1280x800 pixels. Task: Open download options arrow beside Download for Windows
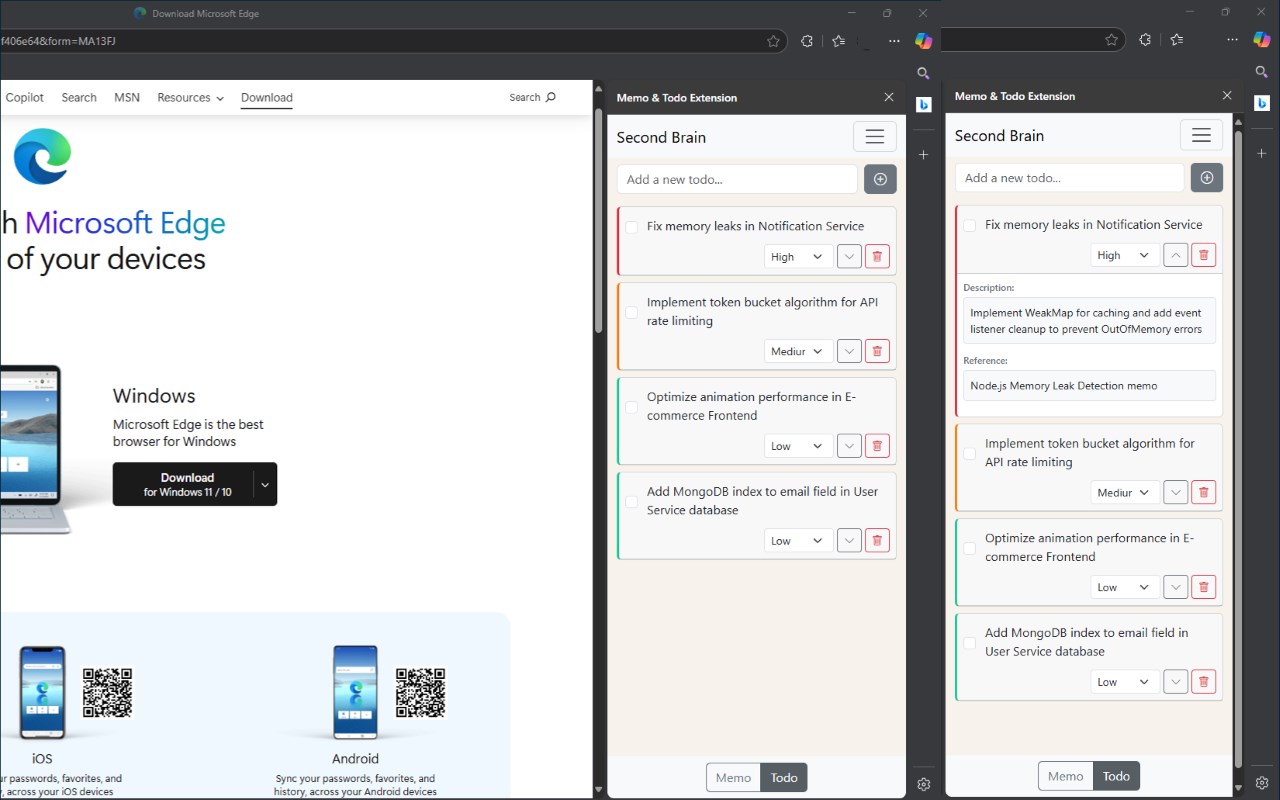coord(265,484)
